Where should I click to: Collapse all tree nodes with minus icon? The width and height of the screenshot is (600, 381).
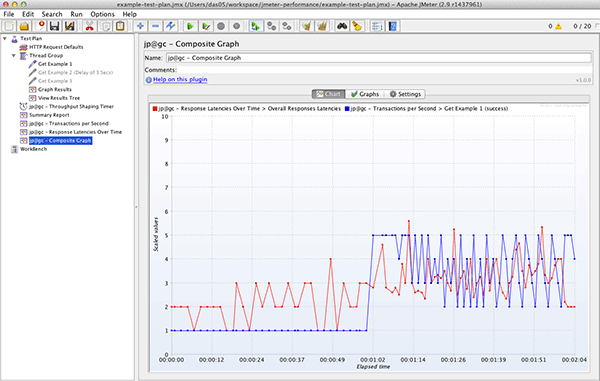point(155,26)
